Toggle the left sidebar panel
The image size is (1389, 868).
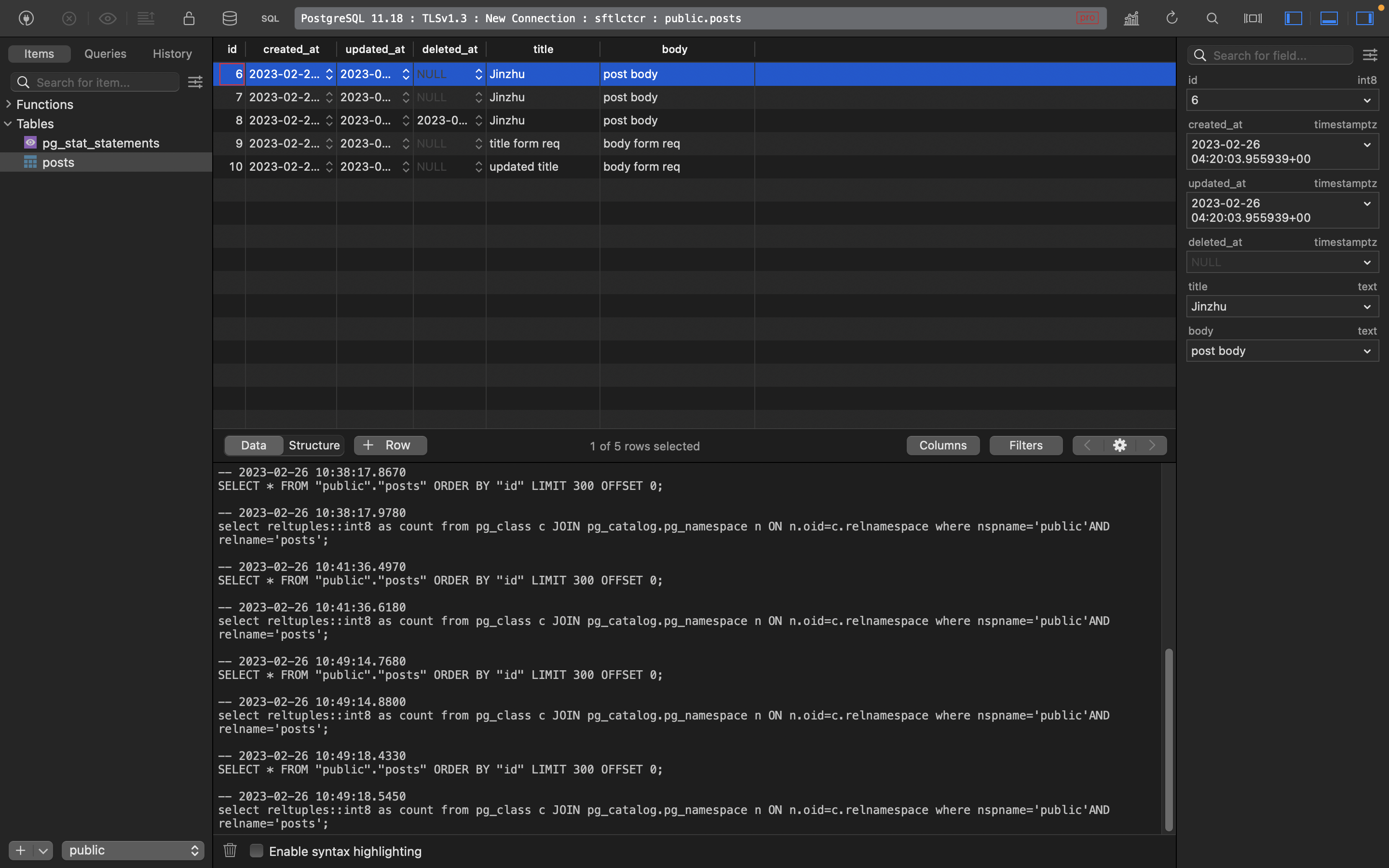1293,18
